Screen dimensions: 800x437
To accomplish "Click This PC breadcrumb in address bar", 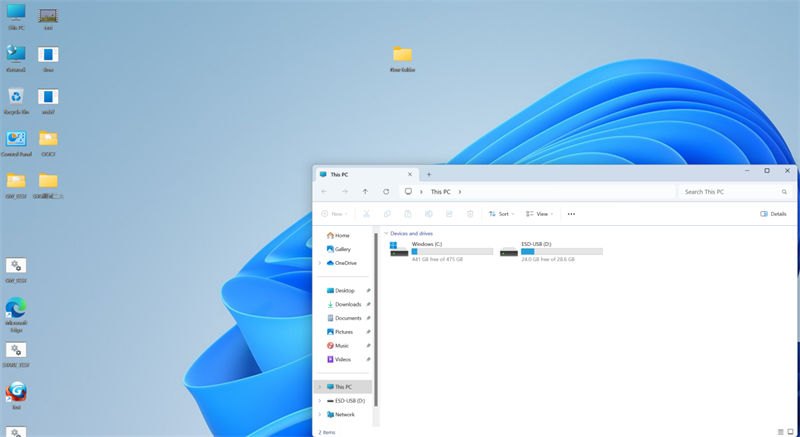I will point(440,192).
